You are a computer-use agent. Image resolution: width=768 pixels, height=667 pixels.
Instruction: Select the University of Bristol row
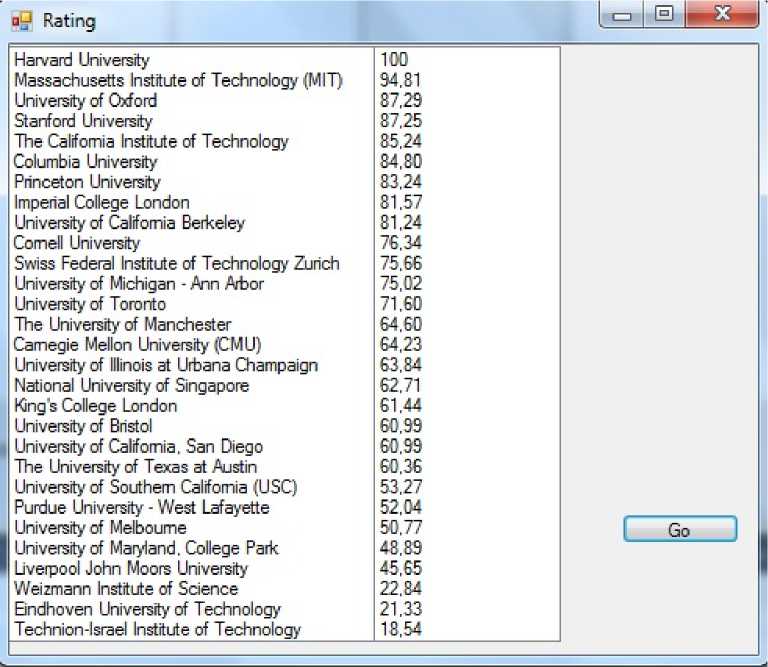tap(83, 426)
